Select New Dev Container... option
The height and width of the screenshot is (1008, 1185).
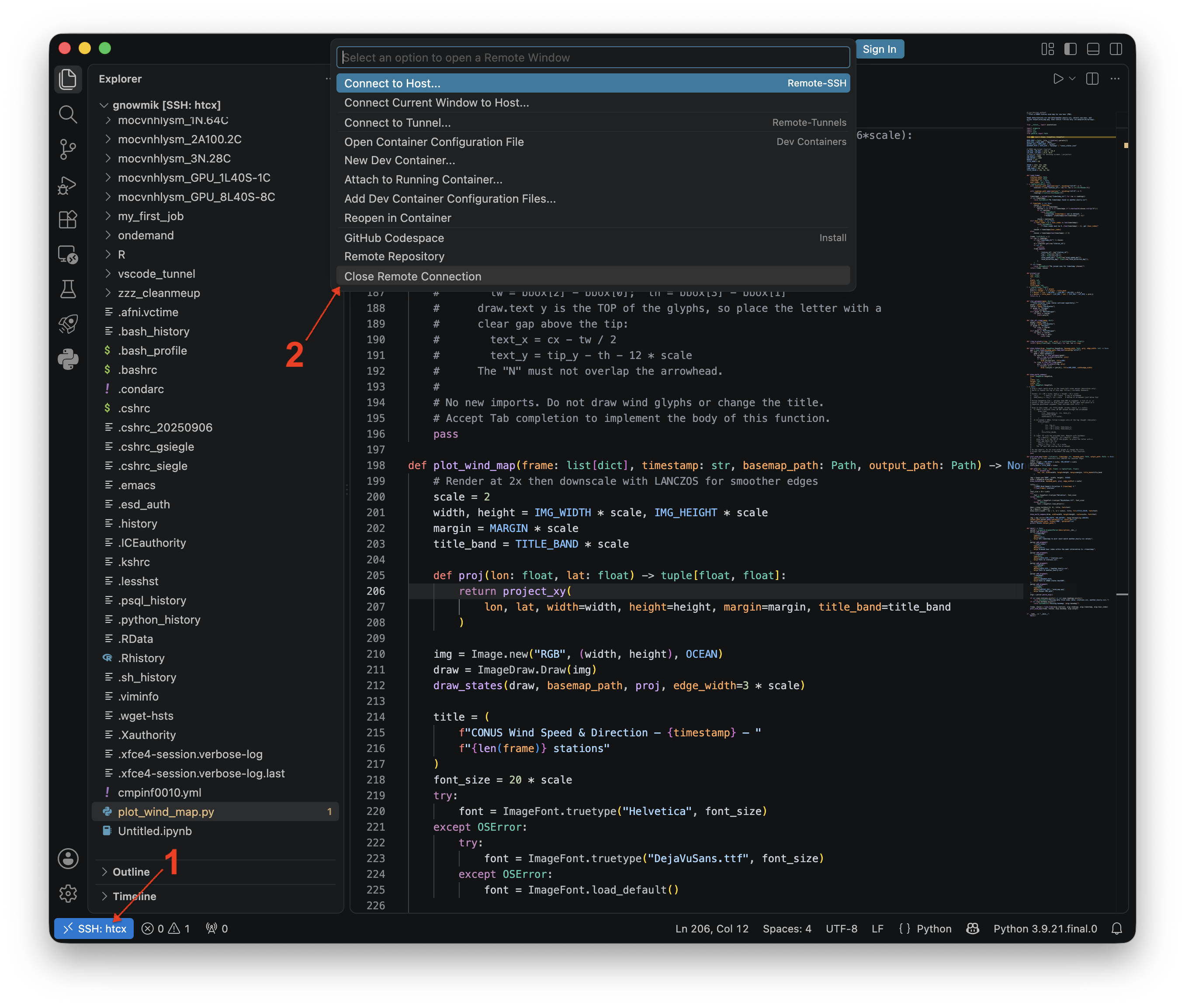593,161
